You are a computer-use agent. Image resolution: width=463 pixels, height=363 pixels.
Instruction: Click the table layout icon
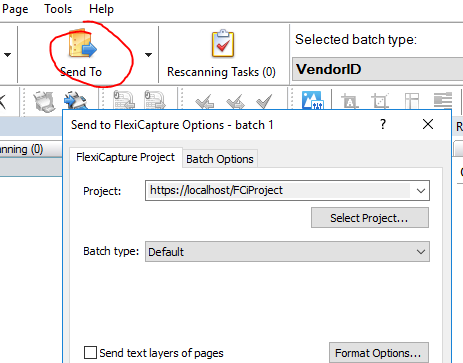(x=412, y=101)
